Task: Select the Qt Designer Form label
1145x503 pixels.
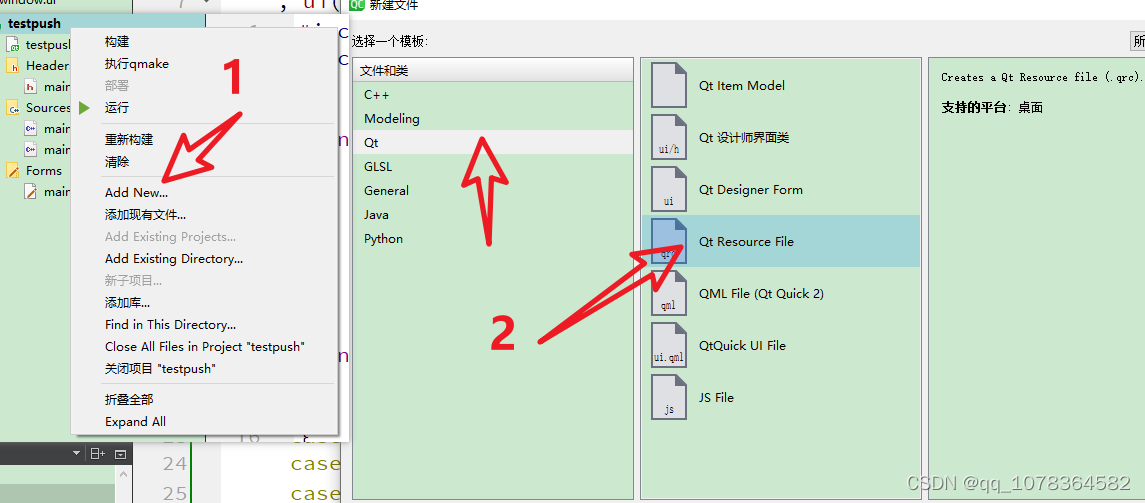Action: [x=751, y=190]
